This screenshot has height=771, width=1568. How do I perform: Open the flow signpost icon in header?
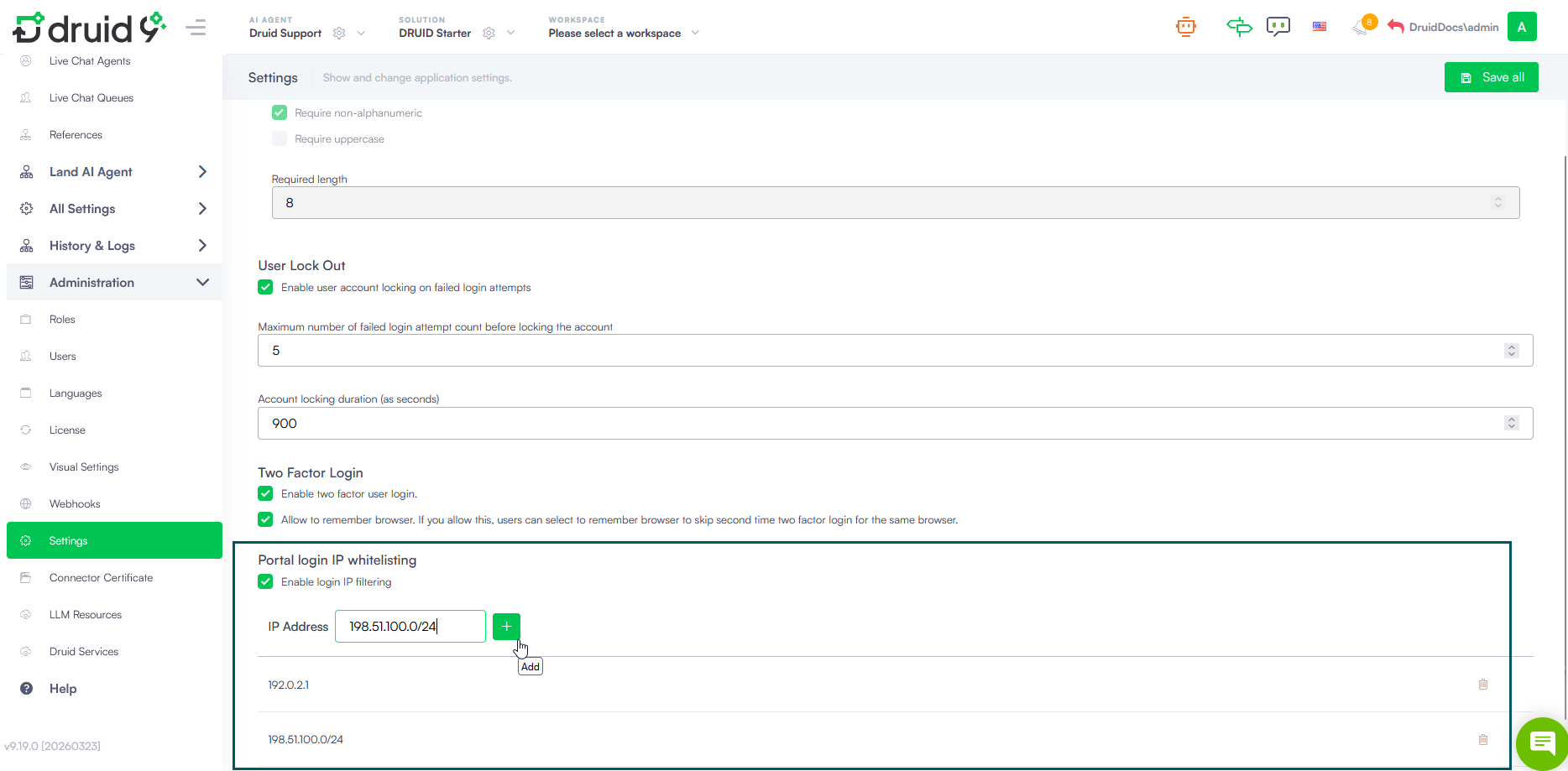point(1239,27)
